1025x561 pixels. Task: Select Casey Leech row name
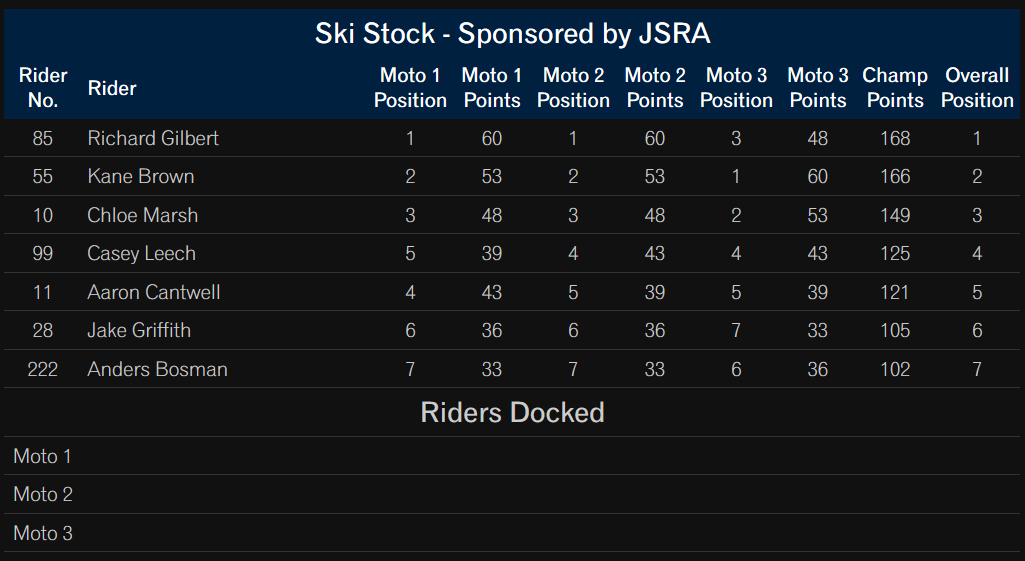point(141,254)
